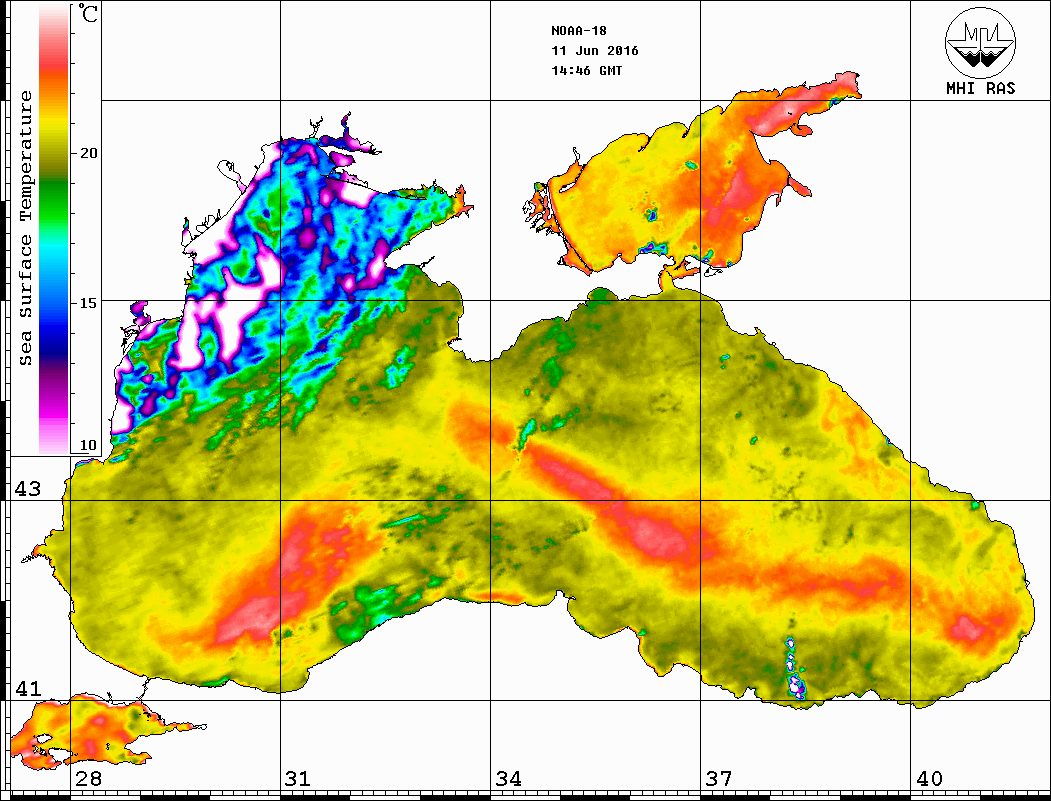Click longitude label 37
This screenshot has width=1051, height=801.
pos(719,778)
